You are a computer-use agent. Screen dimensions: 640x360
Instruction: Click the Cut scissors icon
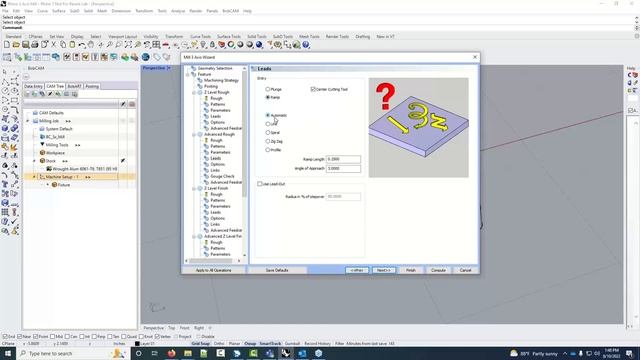tap(53, 45)
